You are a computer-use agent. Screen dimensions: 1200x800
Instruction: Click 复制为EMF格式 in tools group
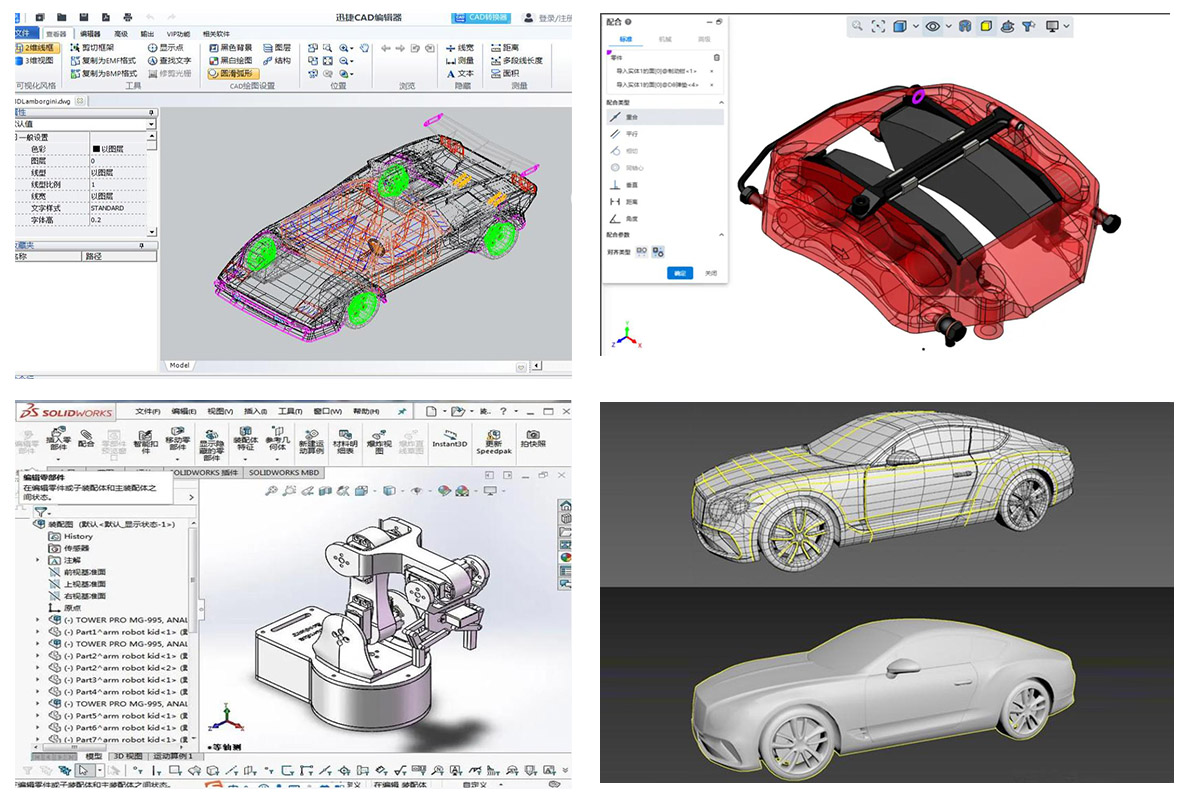pyautogui.click(x=103, y=61)
